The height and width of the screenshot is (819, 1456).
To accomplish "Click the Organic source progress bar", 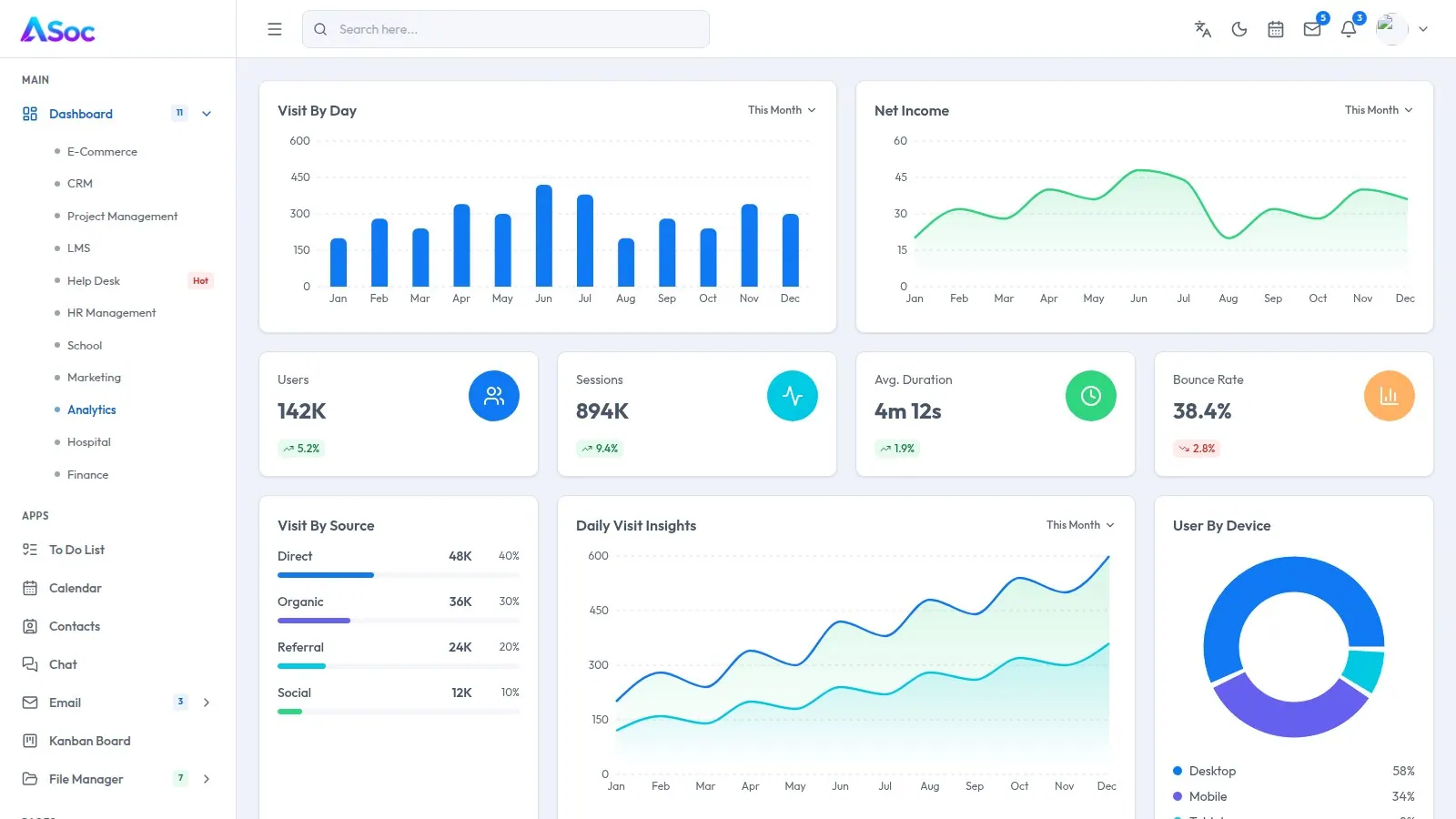I will pyautogui.click(x=399, y=621).
